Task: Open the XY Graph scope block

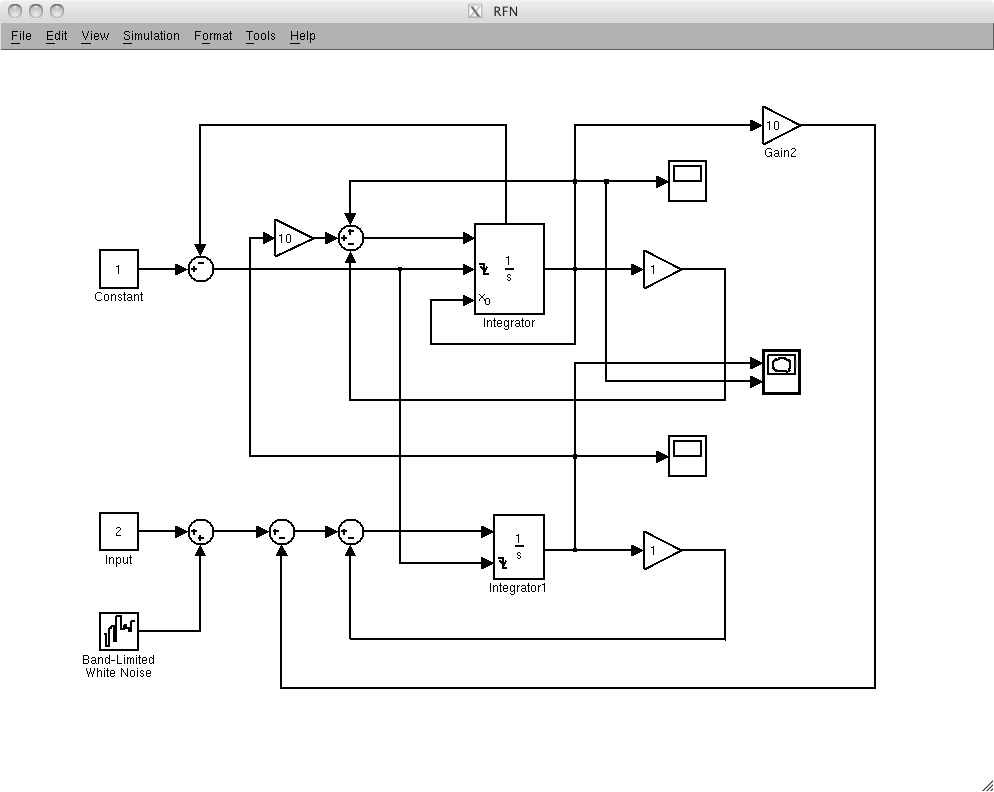Action: tap(781, 372)
